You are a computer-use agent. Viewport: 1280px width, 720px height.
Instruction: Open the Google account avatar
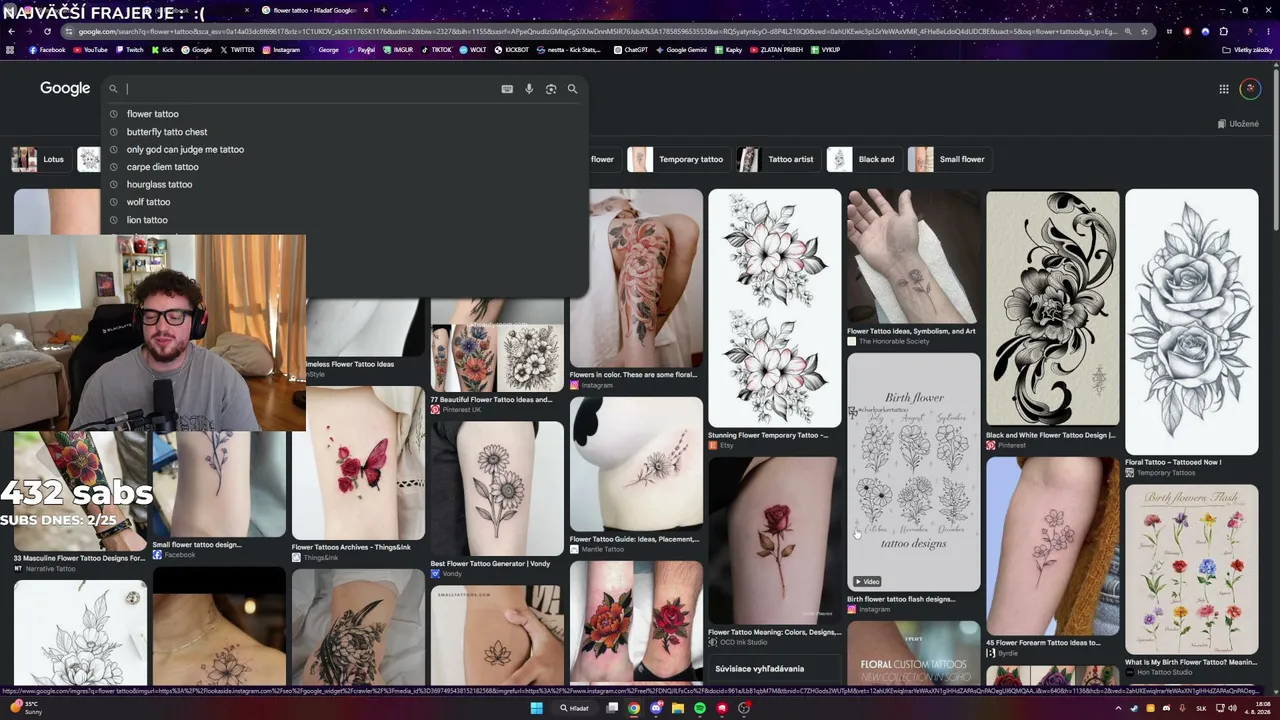pos(1250,89)
